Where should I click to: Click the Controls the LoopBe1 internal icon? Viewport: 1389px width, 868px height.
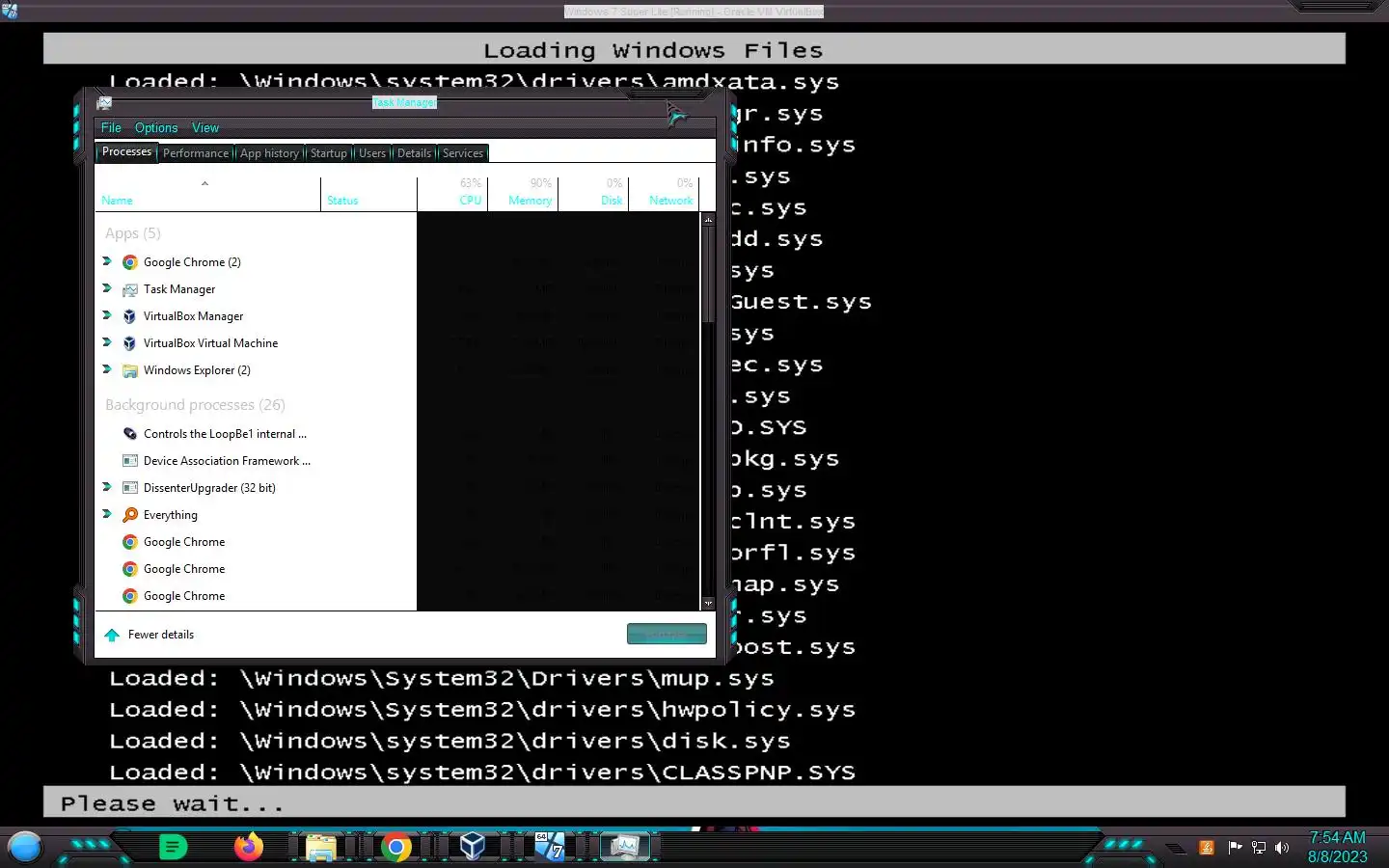tap(129, 434)
